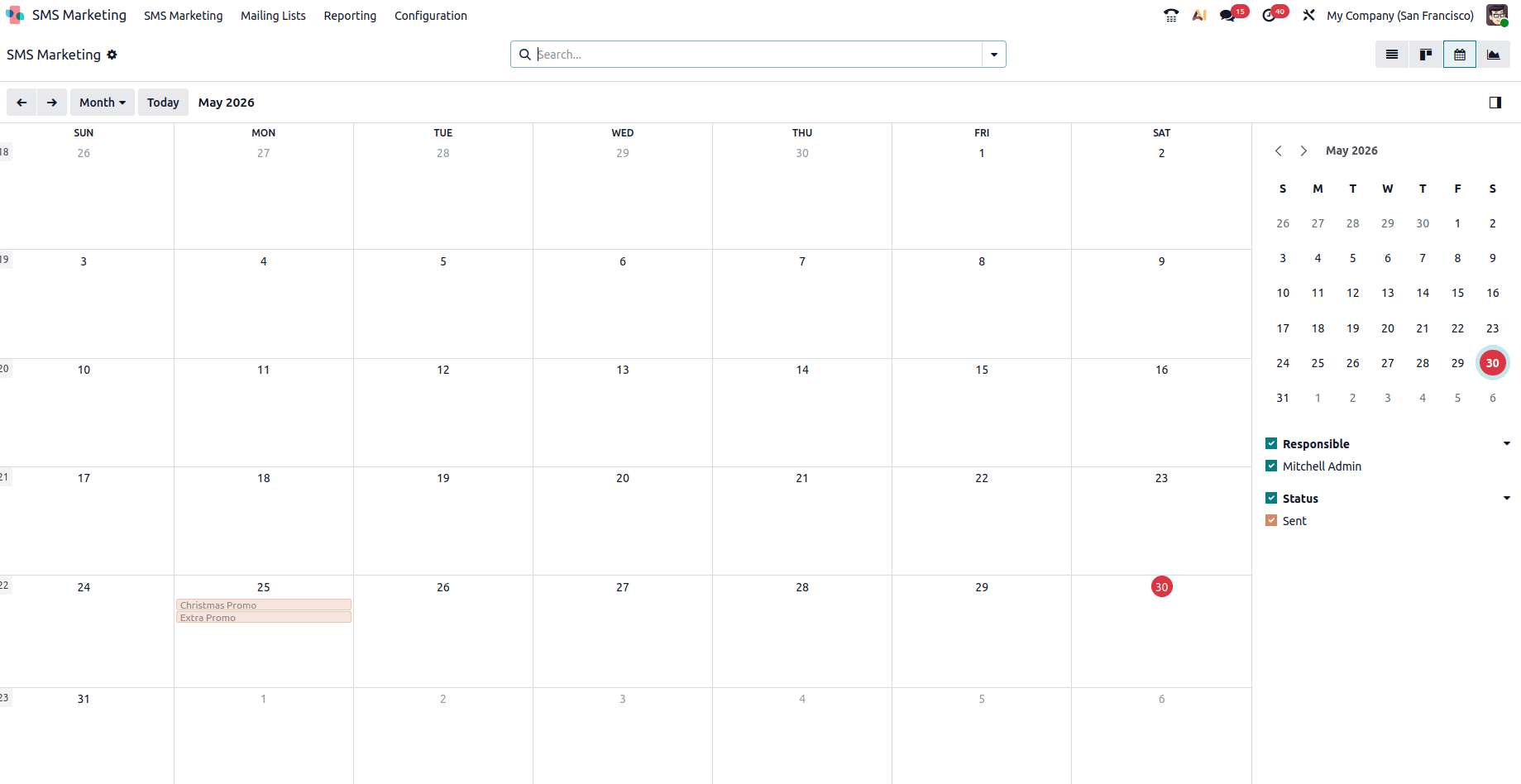Click day 20 in main calendar
The height and width of the screenshot is (784, 1521).
(x=623, y=478)
